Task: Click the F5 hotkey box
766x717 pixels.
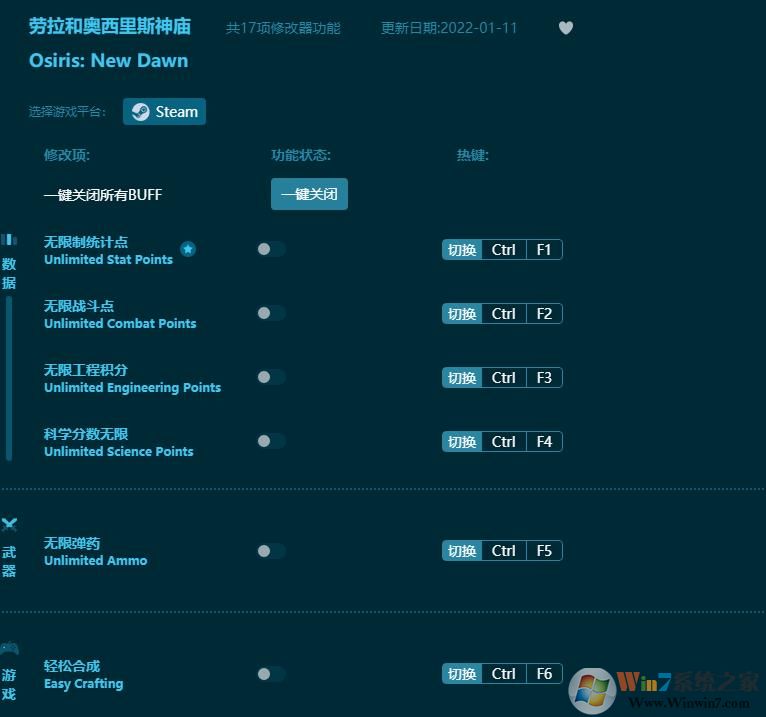Action: pyautogui.click(x=544, y=551)
